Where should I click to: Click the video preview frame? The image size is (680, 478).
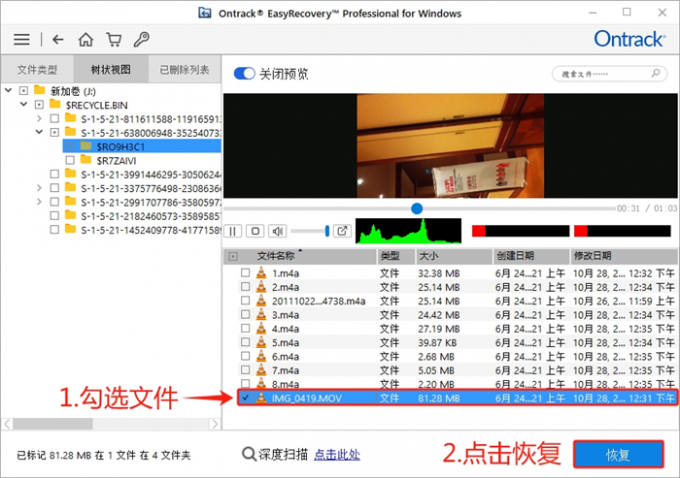pos(450,146)
